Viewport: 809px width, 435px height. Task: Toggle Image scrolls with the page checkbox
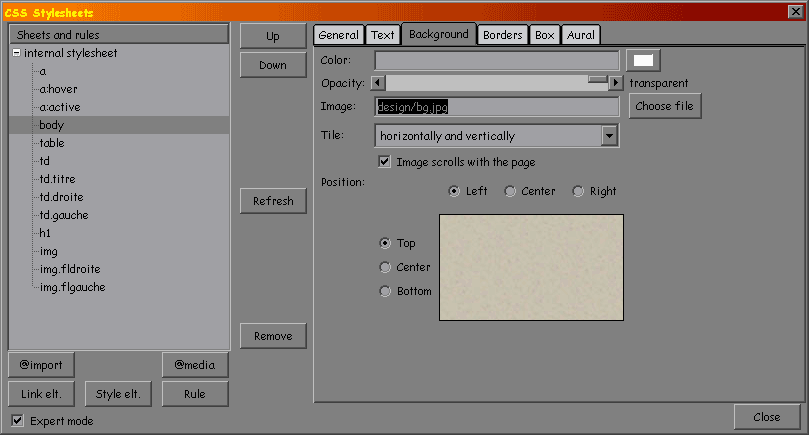point(384,162)
